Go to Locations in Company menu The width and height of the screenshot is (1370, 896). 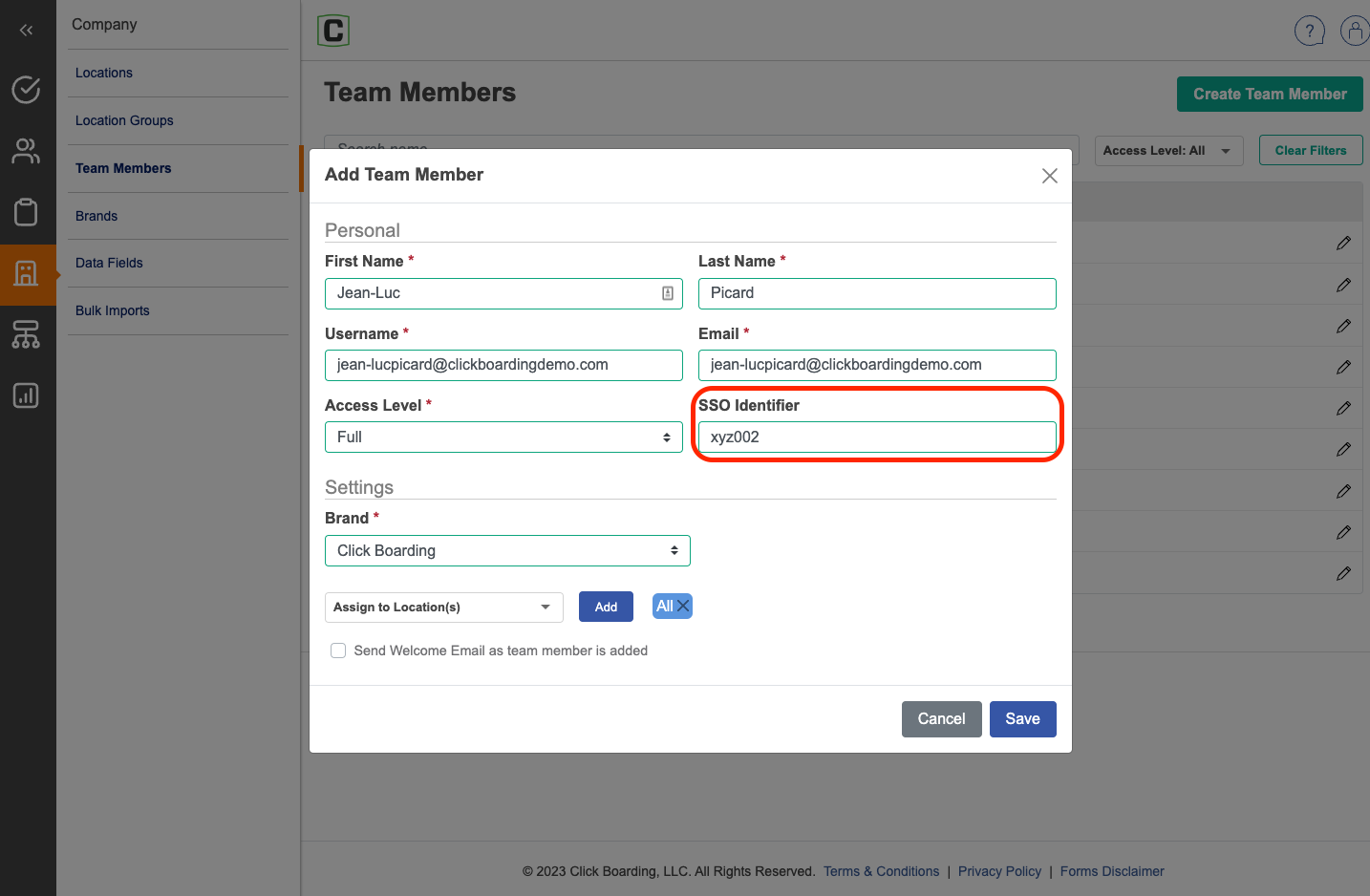pyautogui.click(x=104, y=73)
